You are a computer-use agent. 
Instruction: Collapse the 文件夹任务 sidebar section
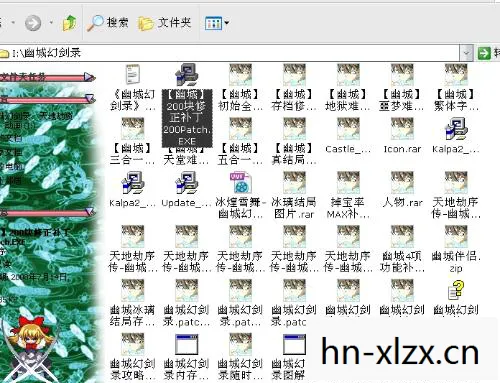point(89,77)
